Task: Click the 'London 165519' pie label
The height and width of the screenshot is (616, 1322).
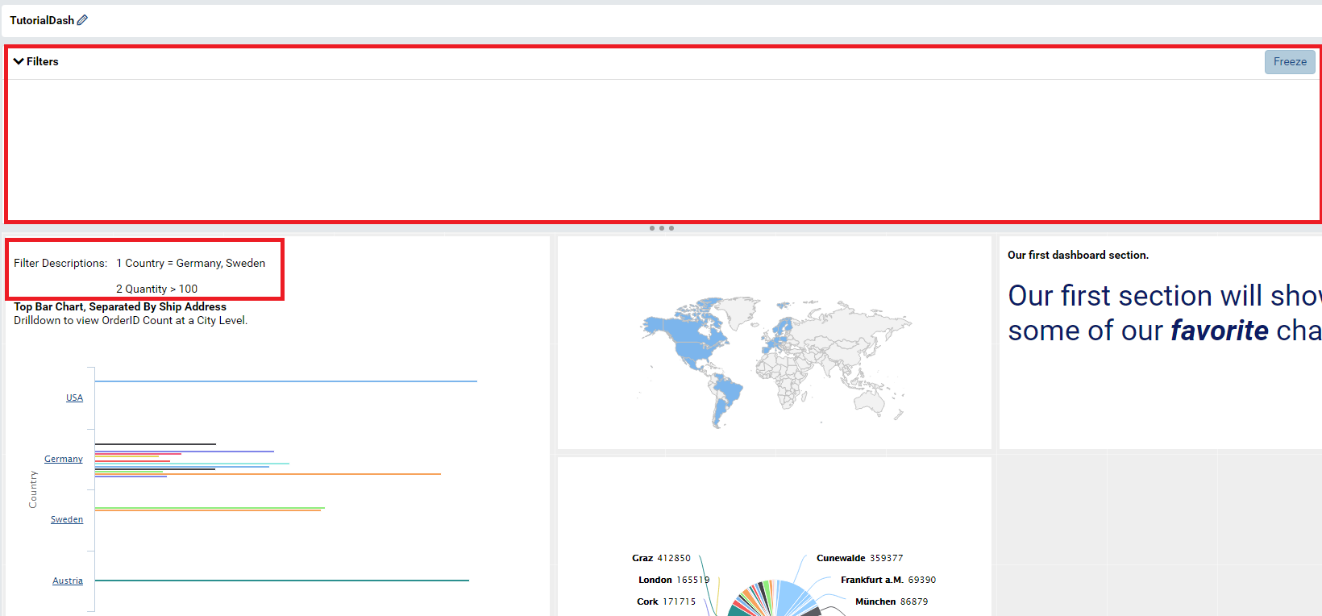Action: tap(674, 580)
